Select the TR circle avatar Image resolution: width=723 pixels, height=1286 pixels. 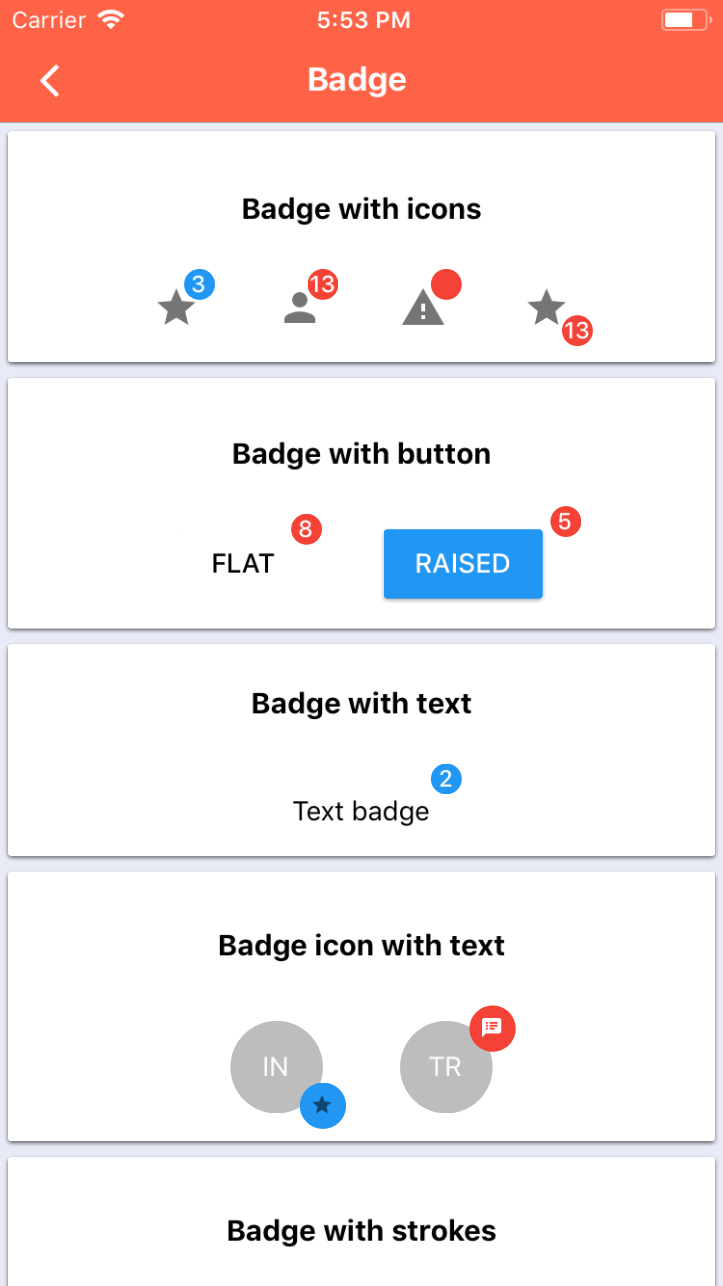pyautogui.click(x=445, y=1067)
